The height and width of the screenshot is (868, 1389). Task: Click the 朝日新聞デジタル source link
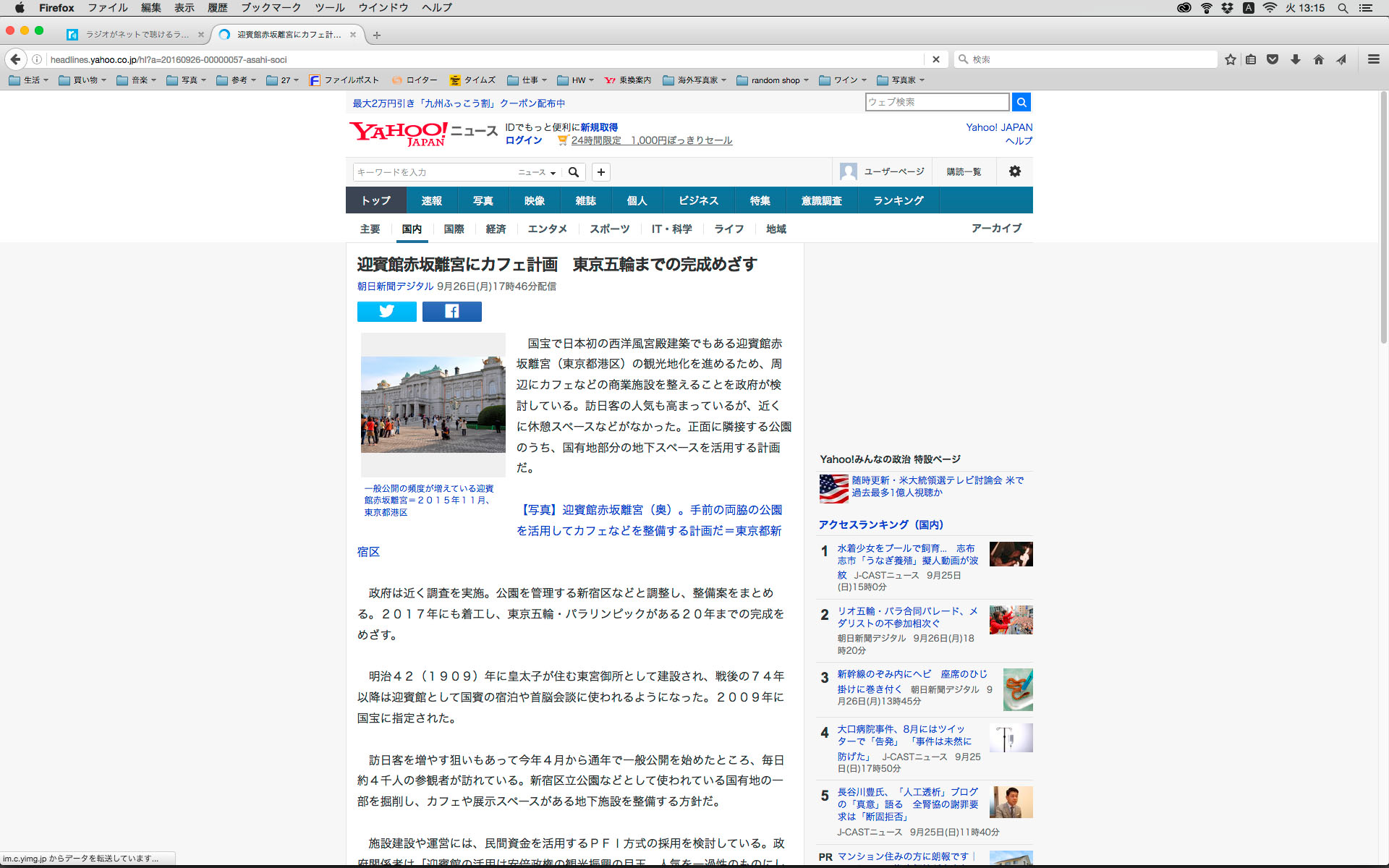395,286
